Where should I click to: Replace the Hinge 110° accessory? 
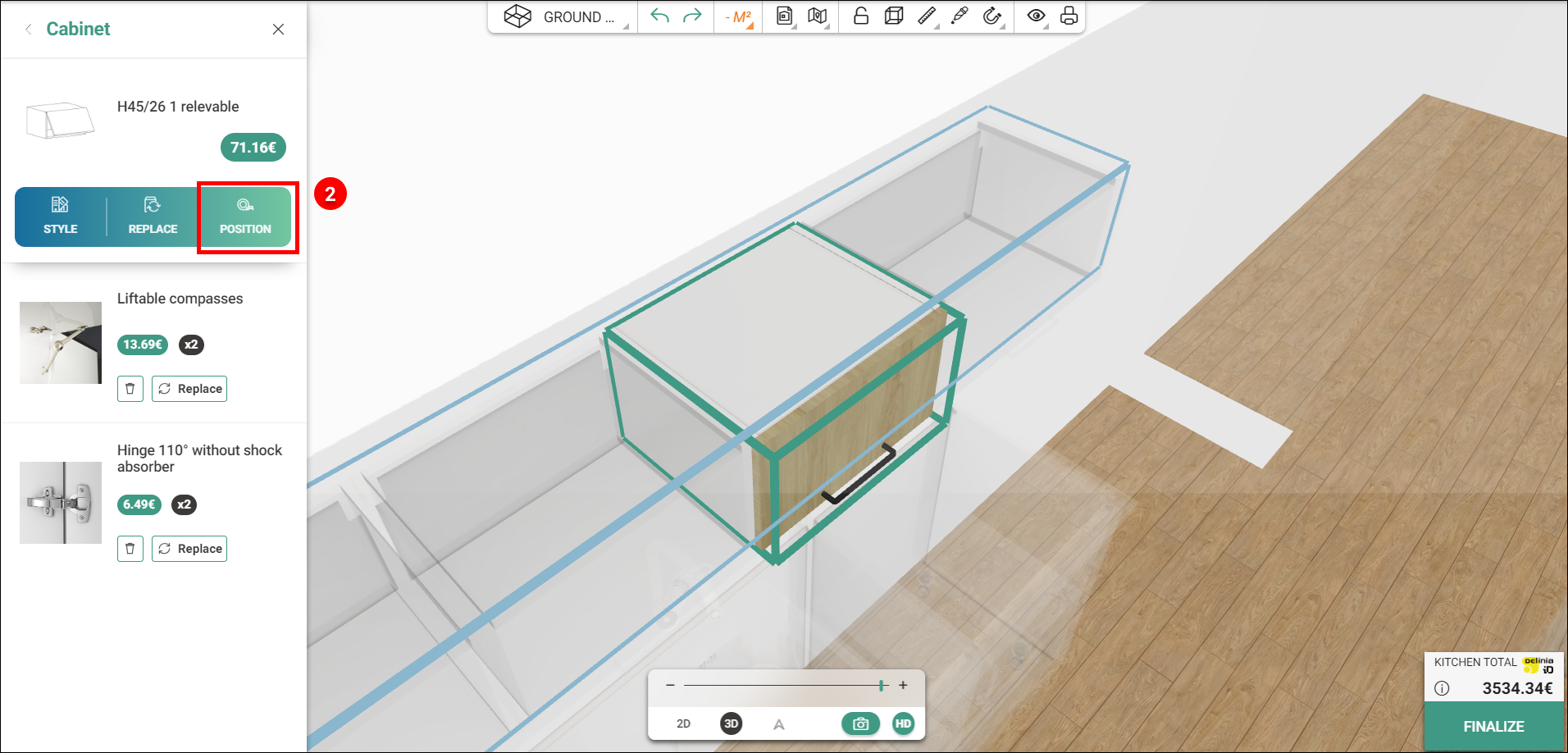[189, 549]
